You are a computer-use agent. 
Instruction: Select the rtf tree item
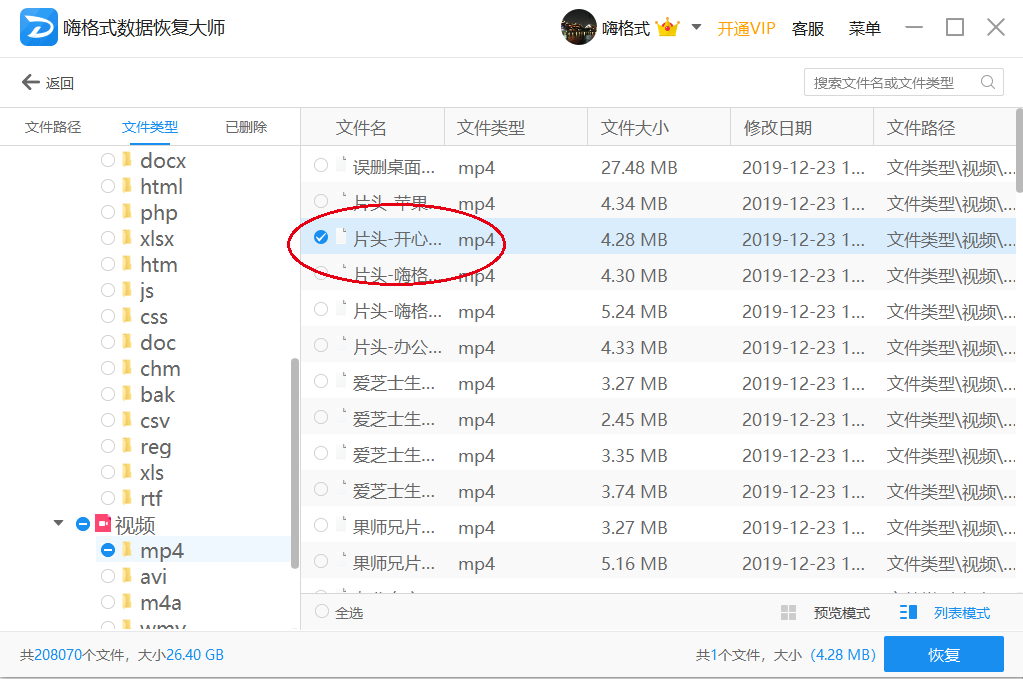click(x=151, y=498)
